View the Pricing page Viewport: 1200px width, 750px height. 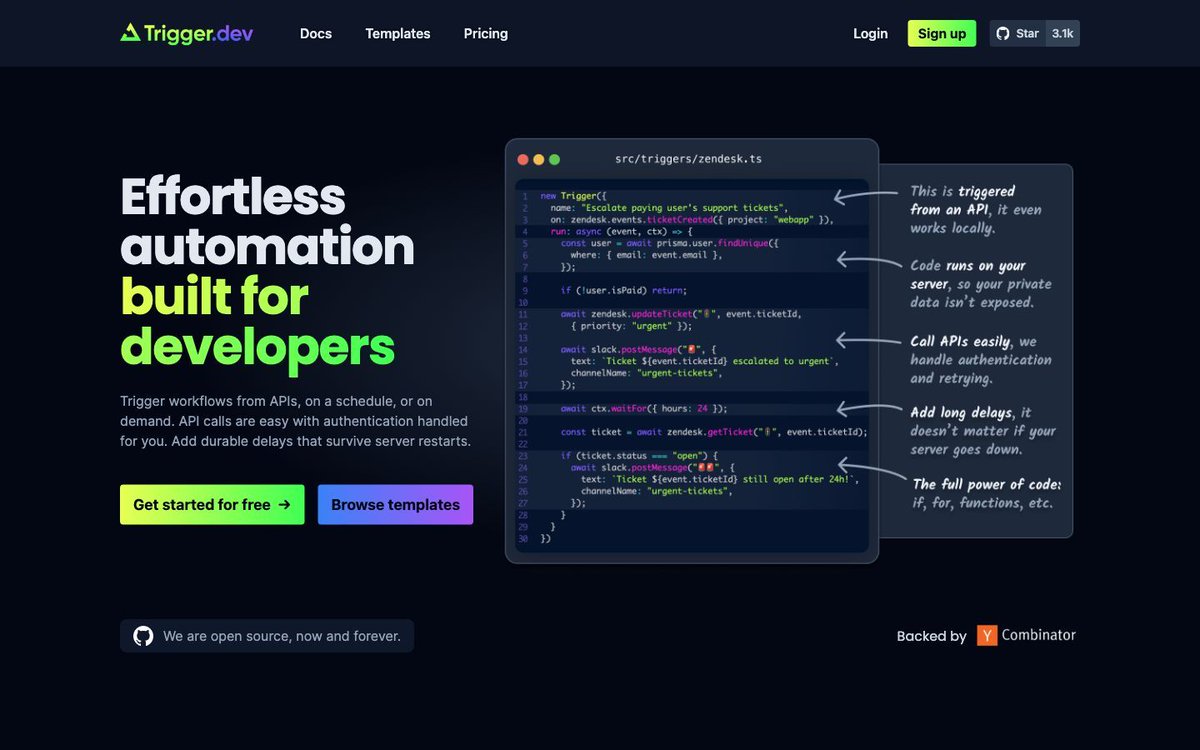coord(485,33)
